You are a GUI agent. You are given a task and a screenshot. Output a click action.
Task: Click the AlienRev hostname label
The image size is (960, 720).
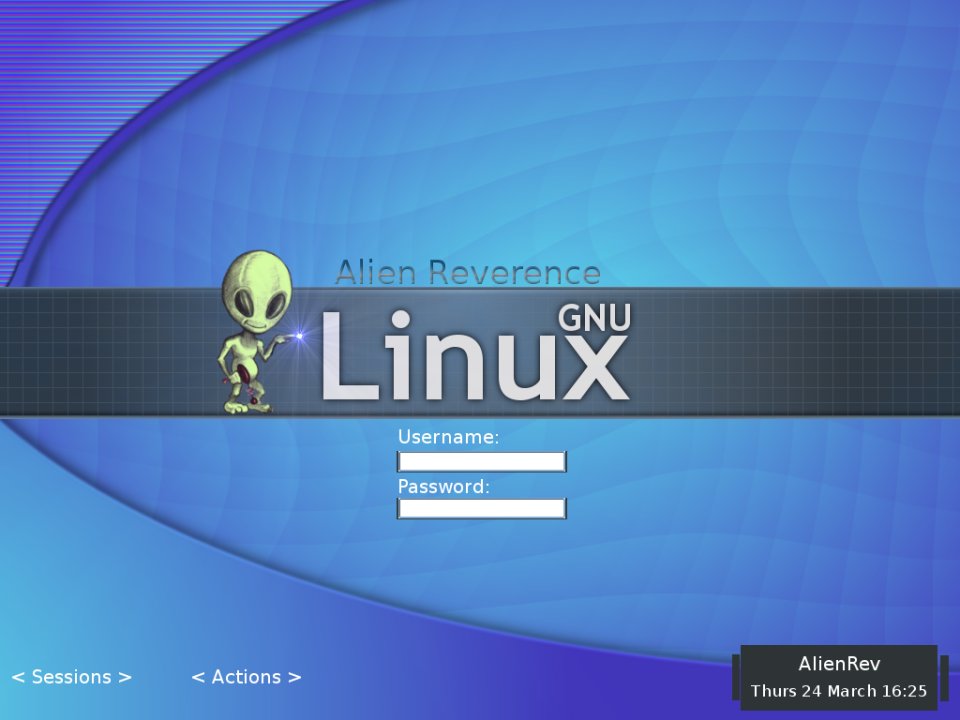[x=839, y=664]
